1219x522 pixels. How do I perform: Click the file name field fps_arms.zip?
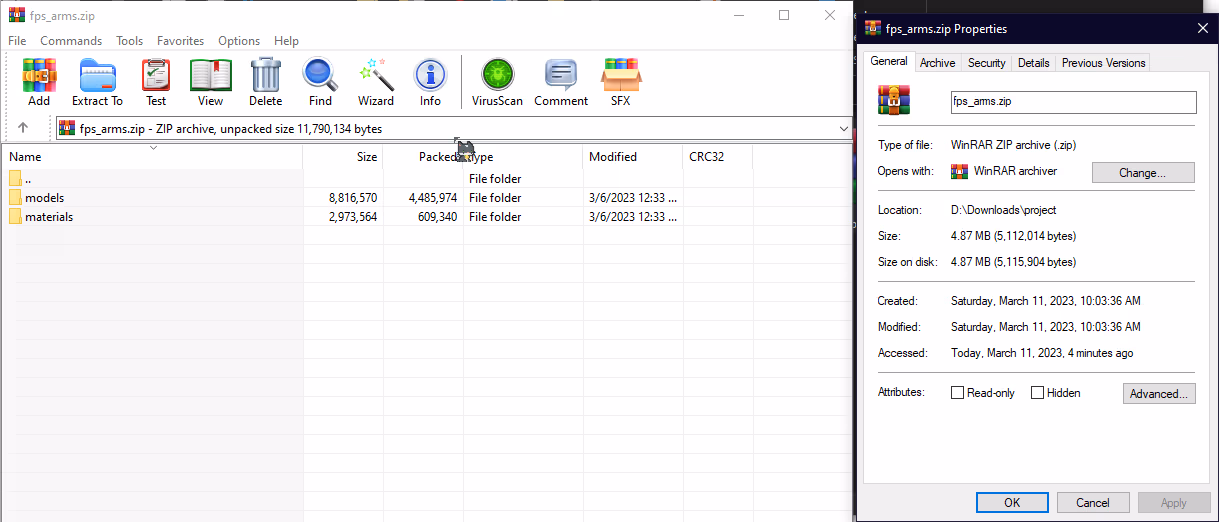[1073, 101]
